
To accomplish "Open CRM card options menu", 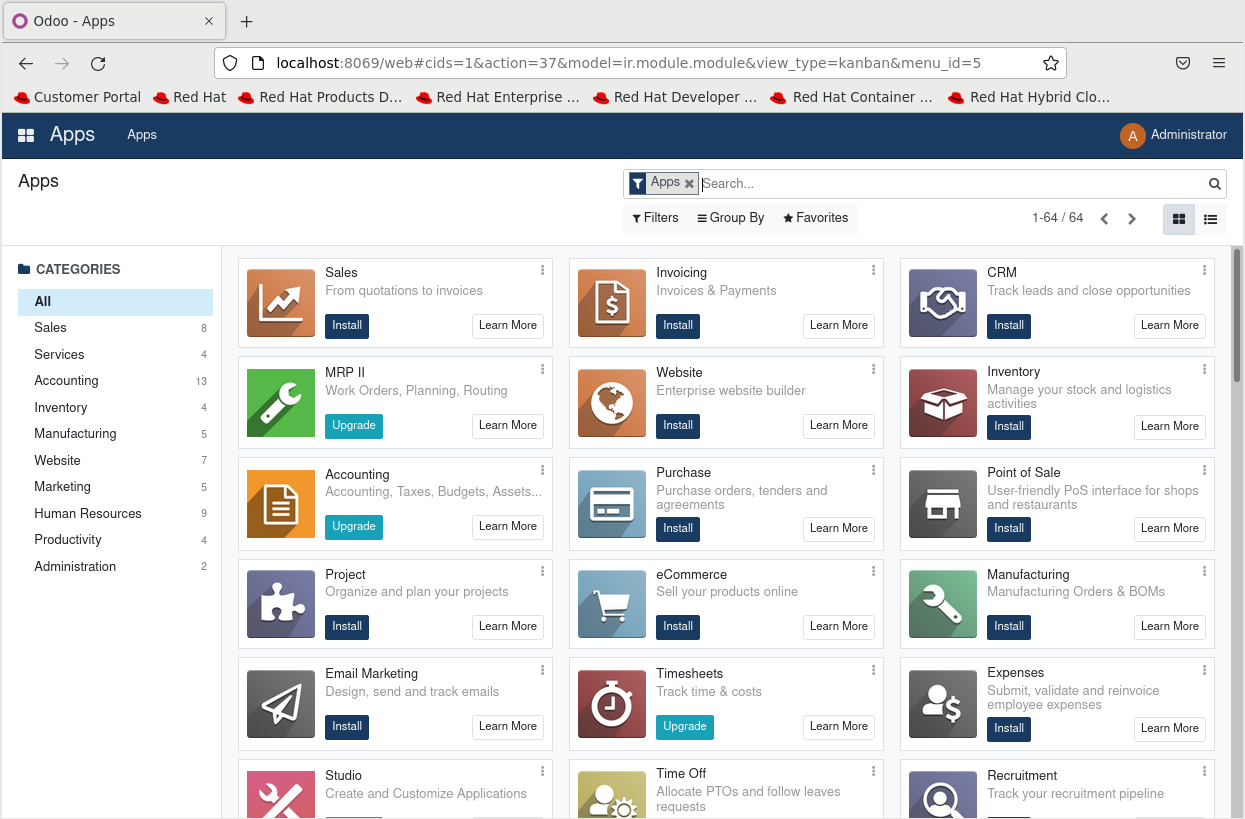I will point(1205,270).
